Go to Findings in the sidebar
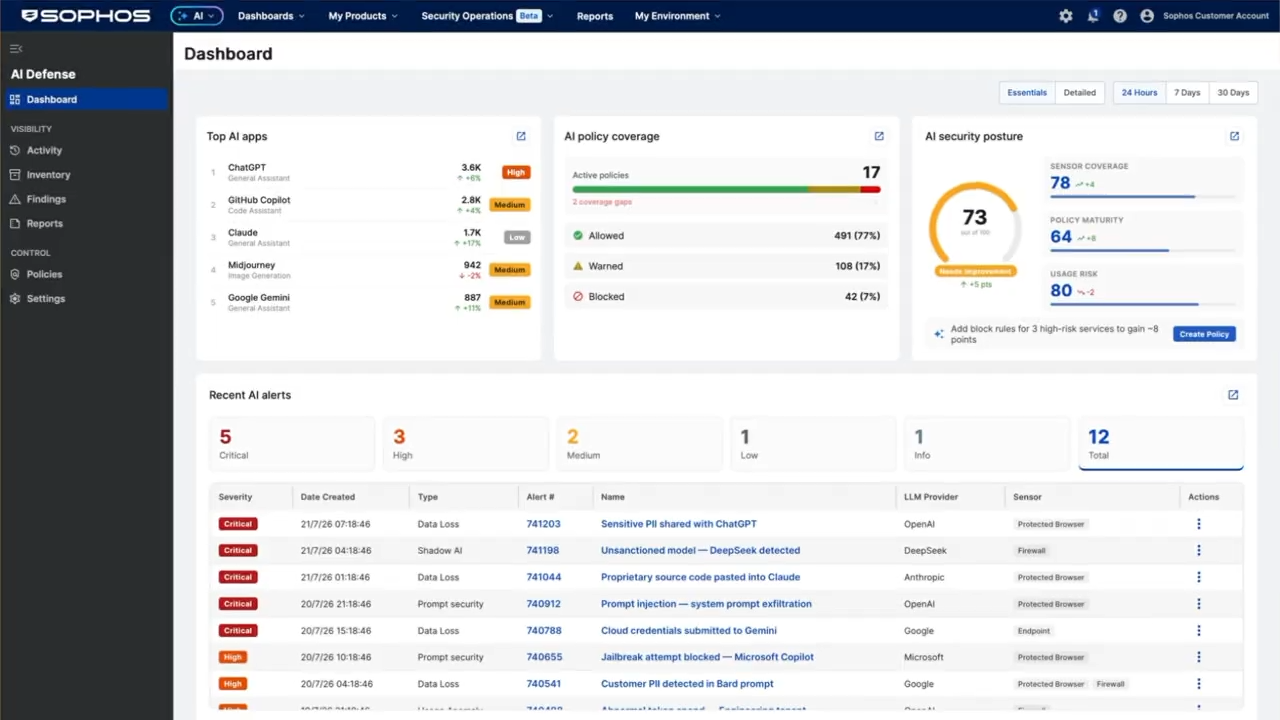Viewport: 1280px width, 720px height. [x=46, y=199]
